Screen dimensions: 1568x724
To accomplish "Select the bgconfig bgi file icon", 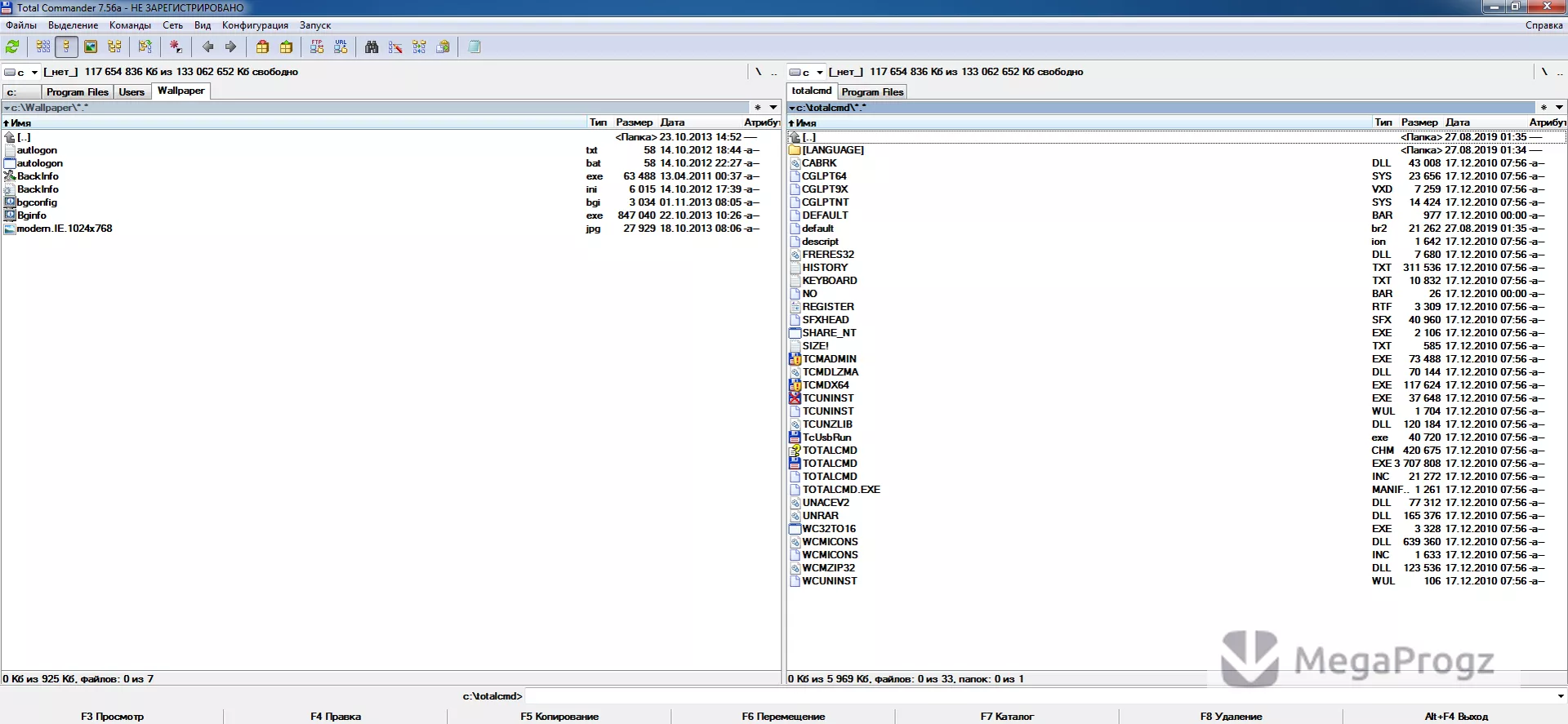I will coord(10,202).
